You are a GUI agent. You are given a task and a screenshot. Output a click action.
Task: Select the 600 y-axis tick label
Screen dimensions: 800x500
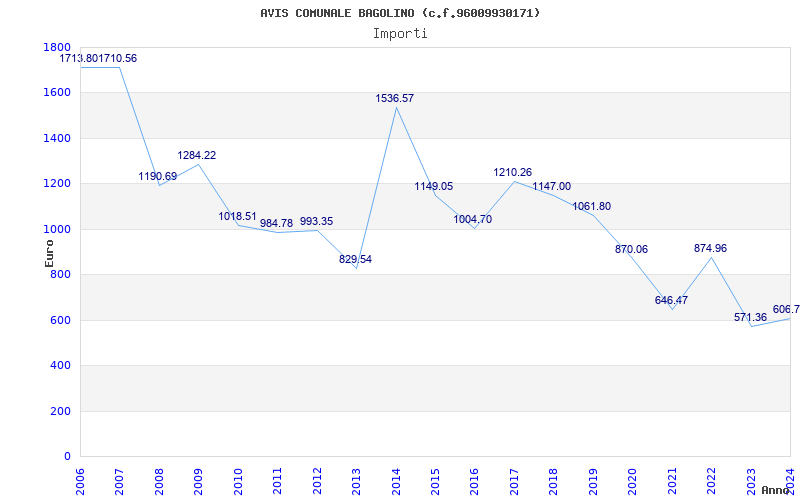[x=60, y=320]
